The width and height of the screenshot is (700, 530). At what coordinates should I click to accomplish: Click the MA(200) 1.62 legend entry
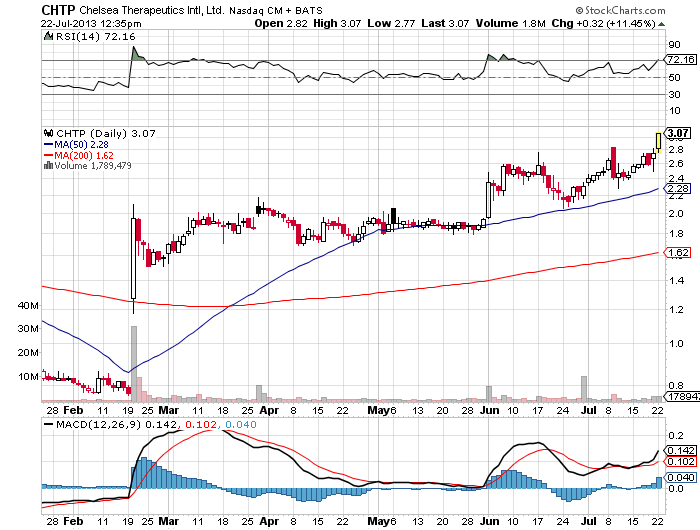[x=79, y=155]
